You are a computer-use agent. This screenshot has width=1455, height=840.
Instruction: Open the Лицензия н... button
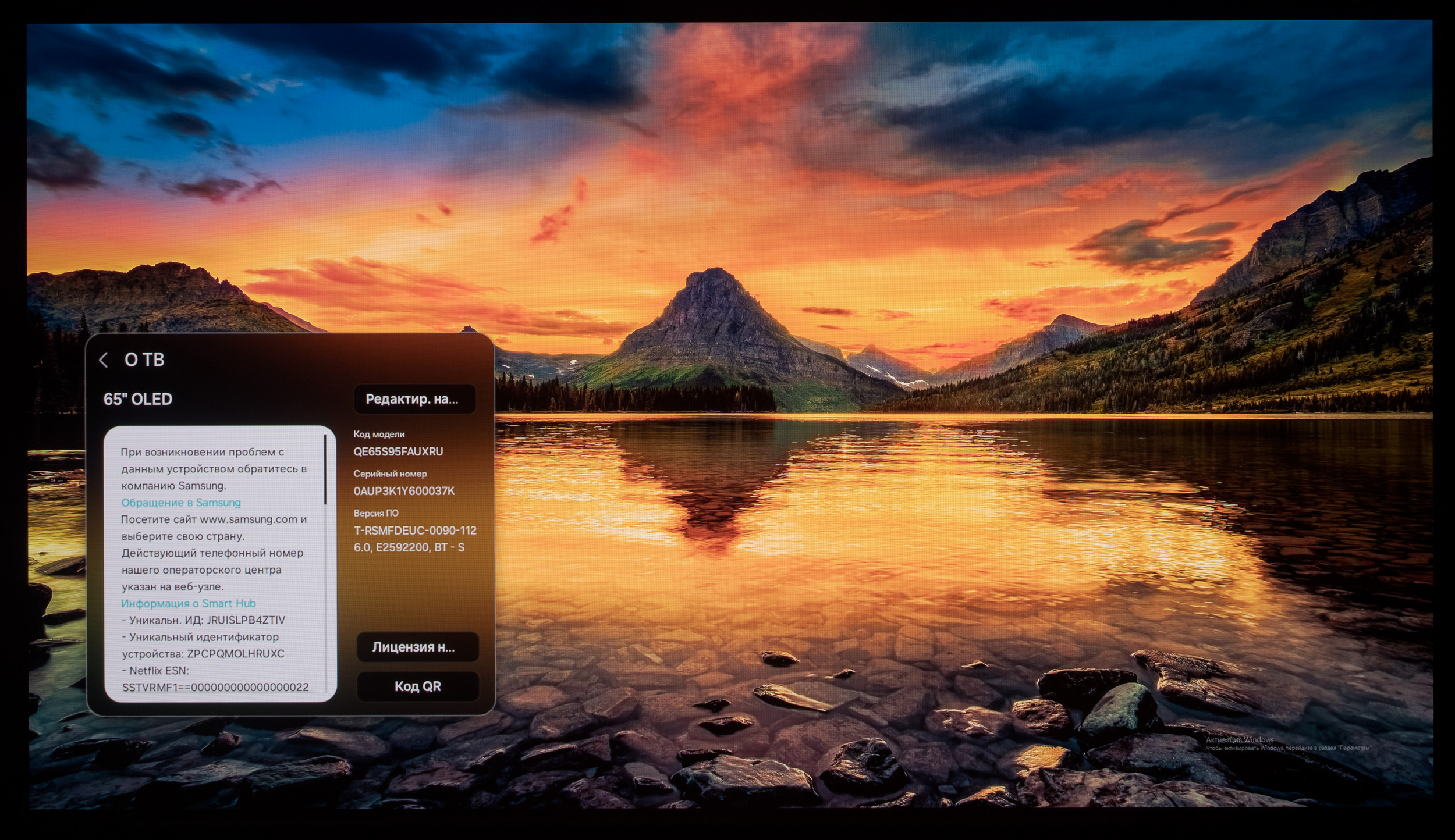[417, 647]
